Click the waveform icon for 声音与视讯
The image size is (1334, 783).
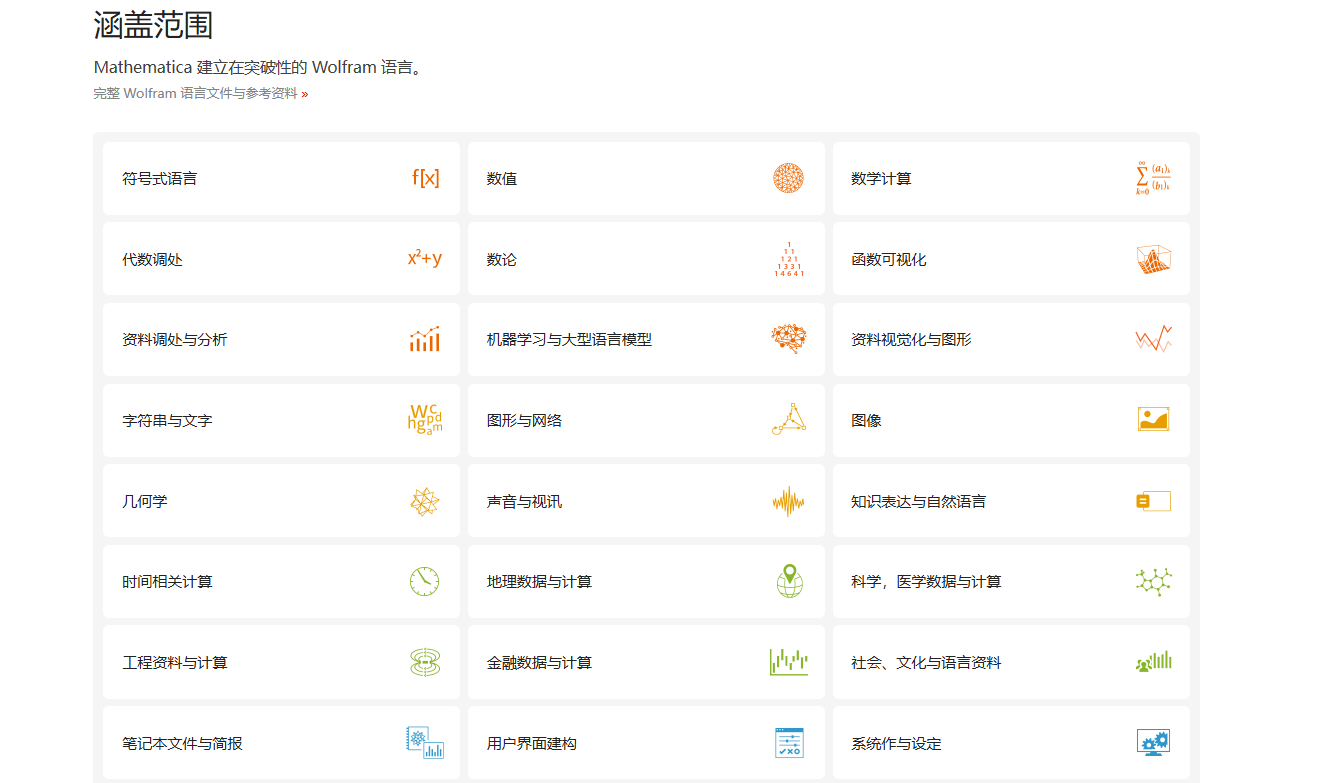click(789, 501)
